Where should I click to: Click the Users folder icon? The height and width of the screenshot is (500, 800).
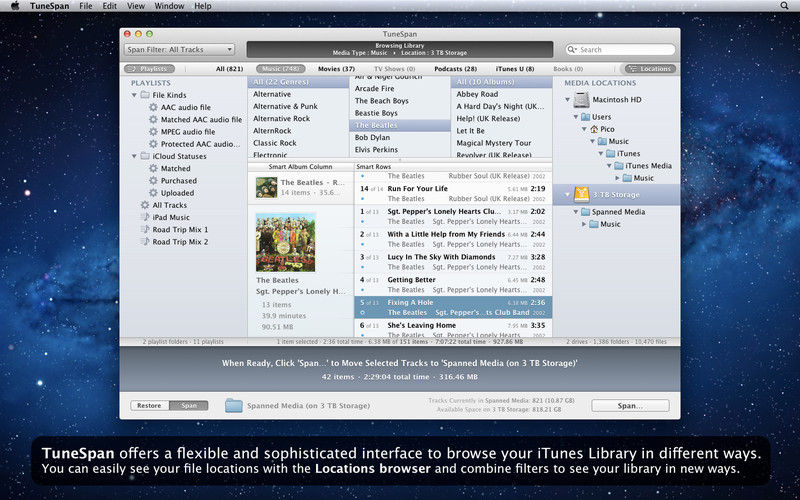pyautogui.click(x=585, y=117)
